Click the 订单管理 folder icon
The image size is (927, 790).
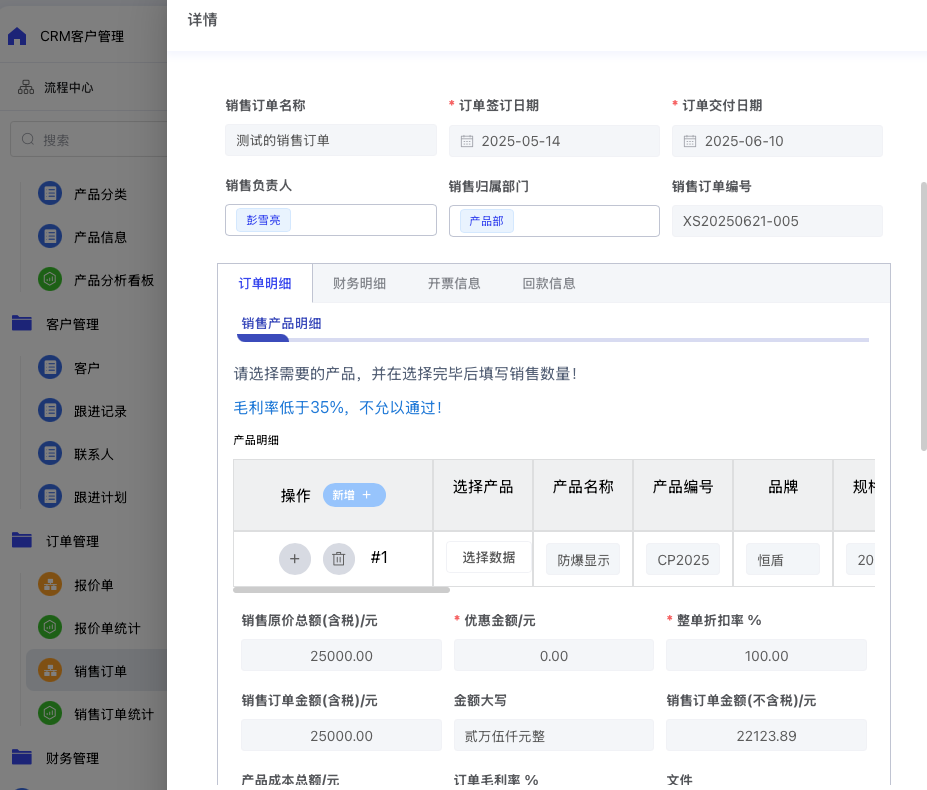pos(22,540)
